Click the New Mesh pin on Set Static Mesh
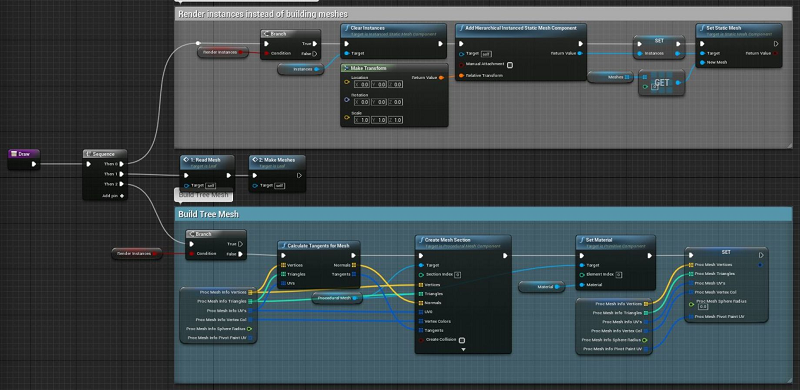 point(703,62)
